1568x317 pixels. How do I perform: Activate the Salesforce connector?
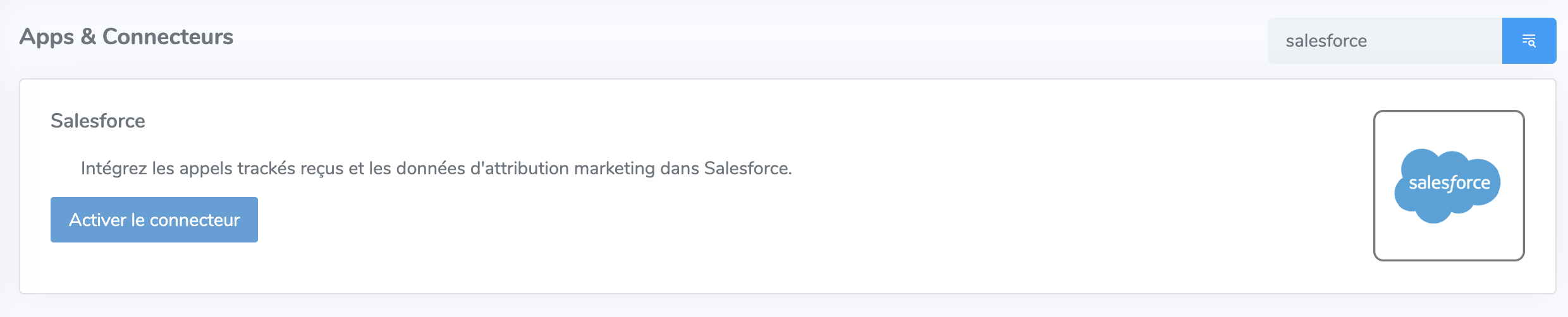154,220
